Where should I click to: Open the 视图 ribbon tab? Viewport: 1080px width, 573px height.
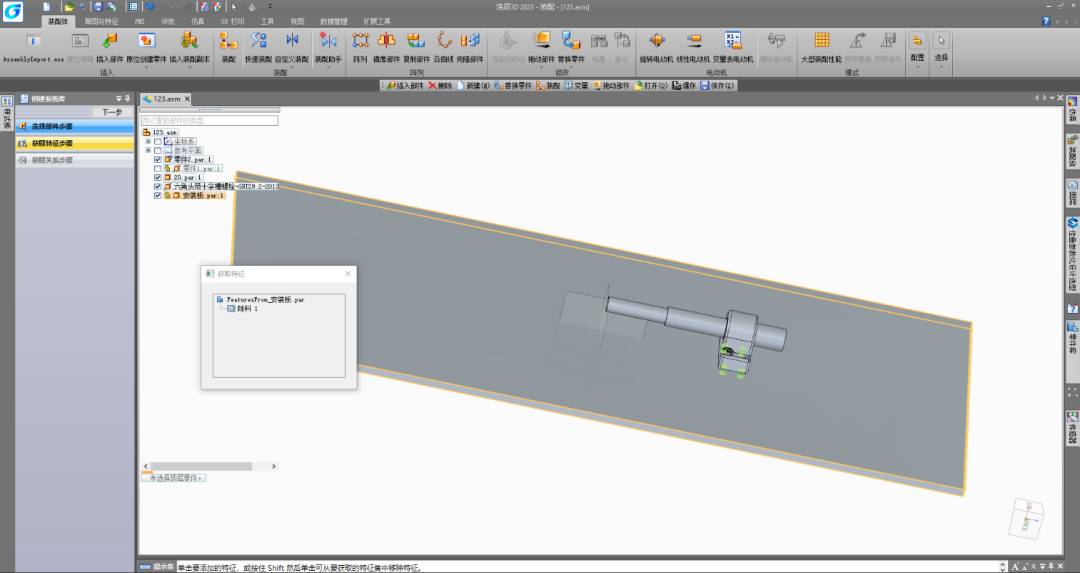[x=297, y=20]
